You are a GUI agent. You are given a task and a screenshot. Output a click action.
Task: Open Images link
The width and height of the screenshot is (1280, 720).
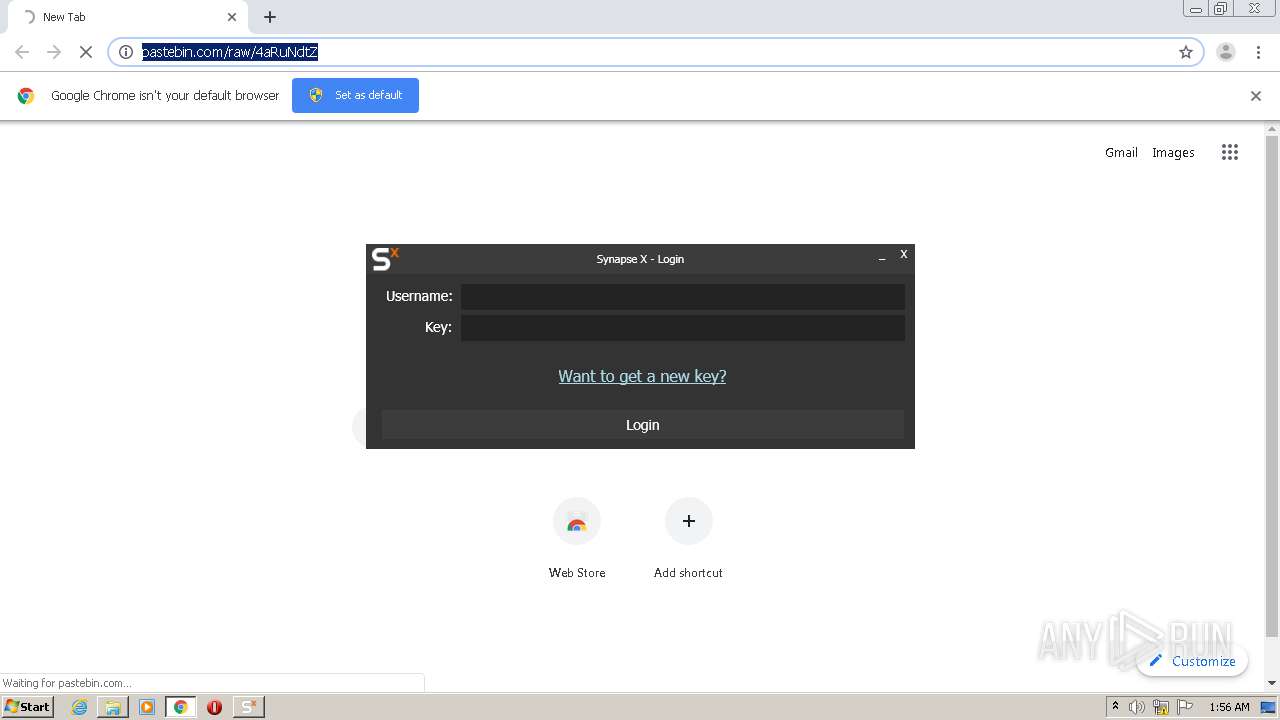point(1173,153)
